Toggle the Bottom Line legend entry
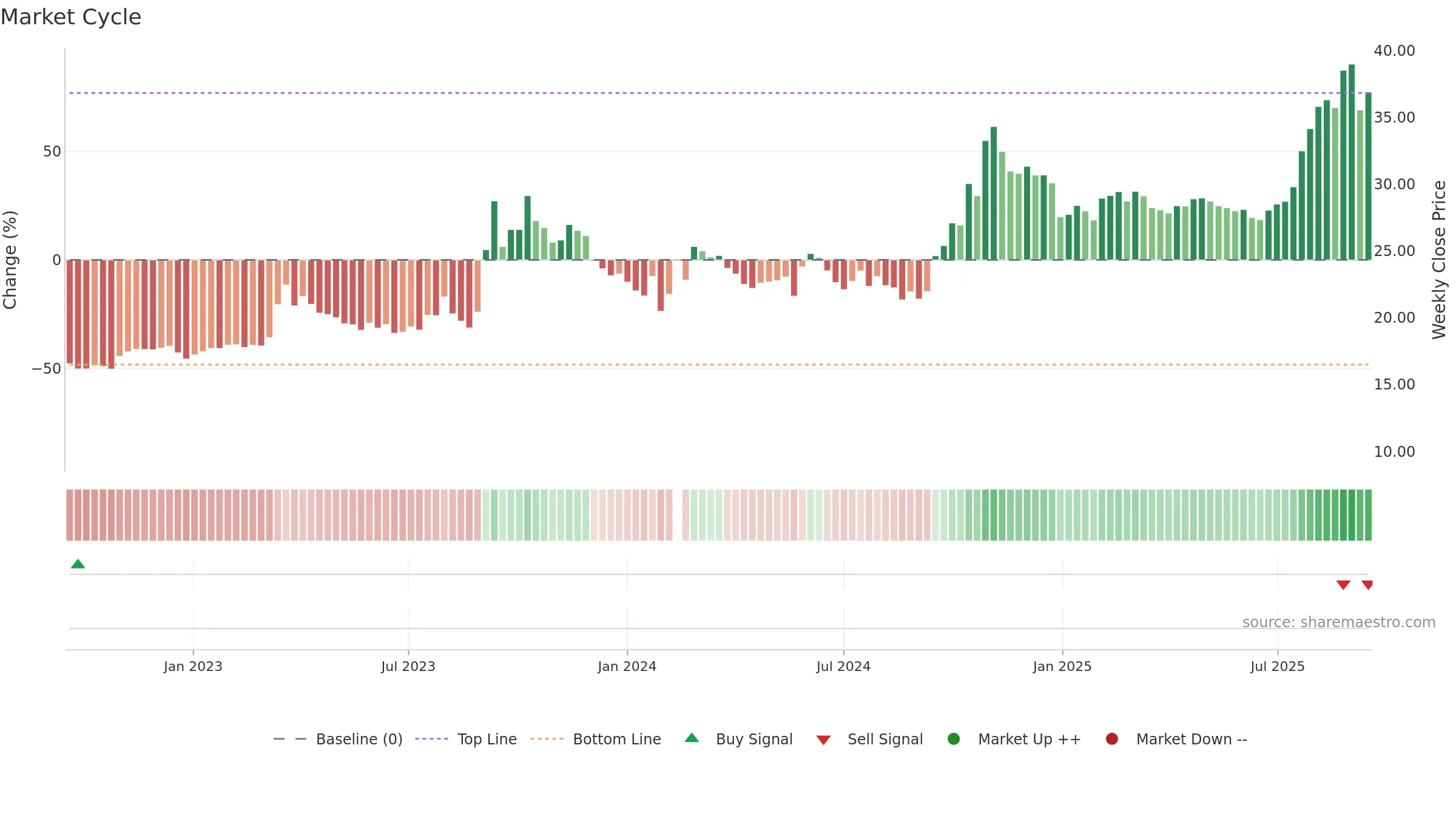The width and height of the screenshot is (1456, 819). pos(596,739)
